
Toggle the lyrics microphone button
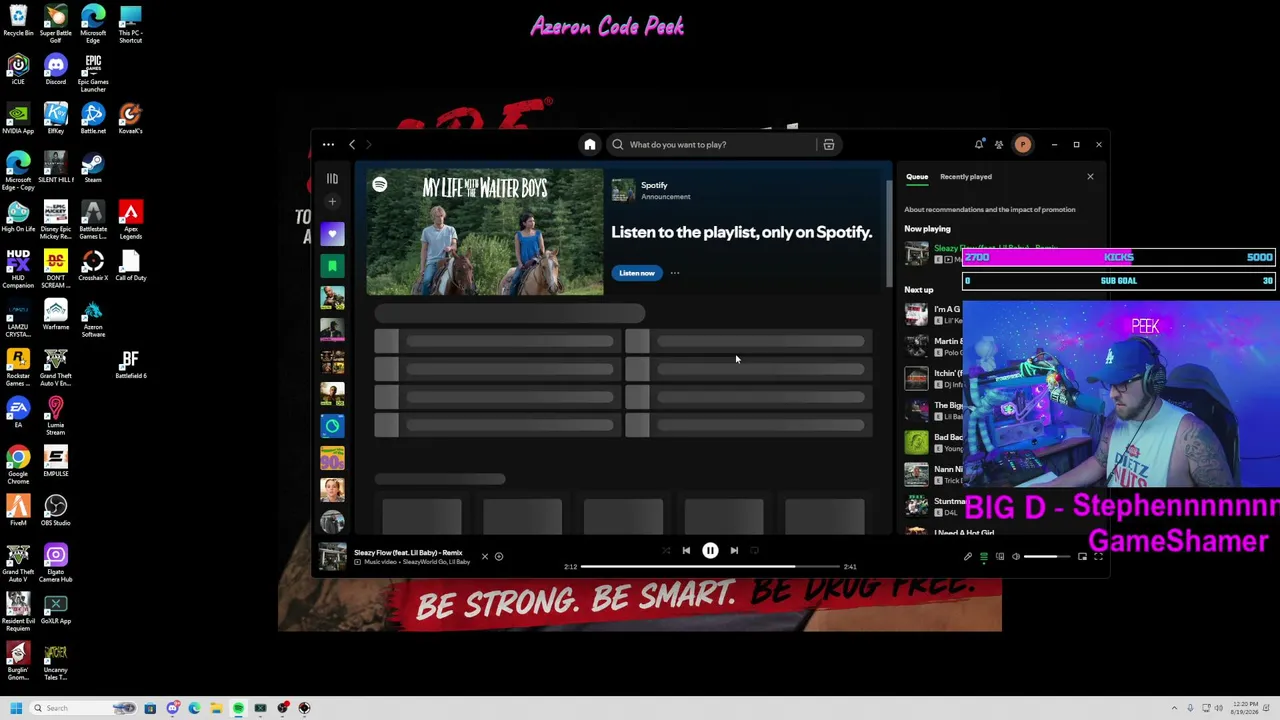click(x=967, y=557)
